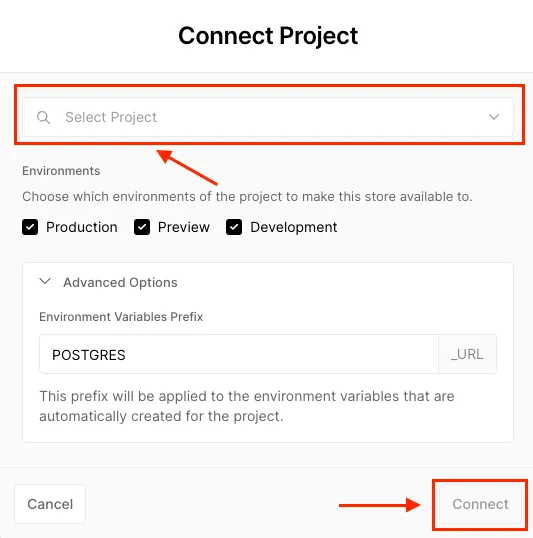Disable the Development environment checkbox
The image size is (533, 538).
pyautogui.click(x=234, y=227)
